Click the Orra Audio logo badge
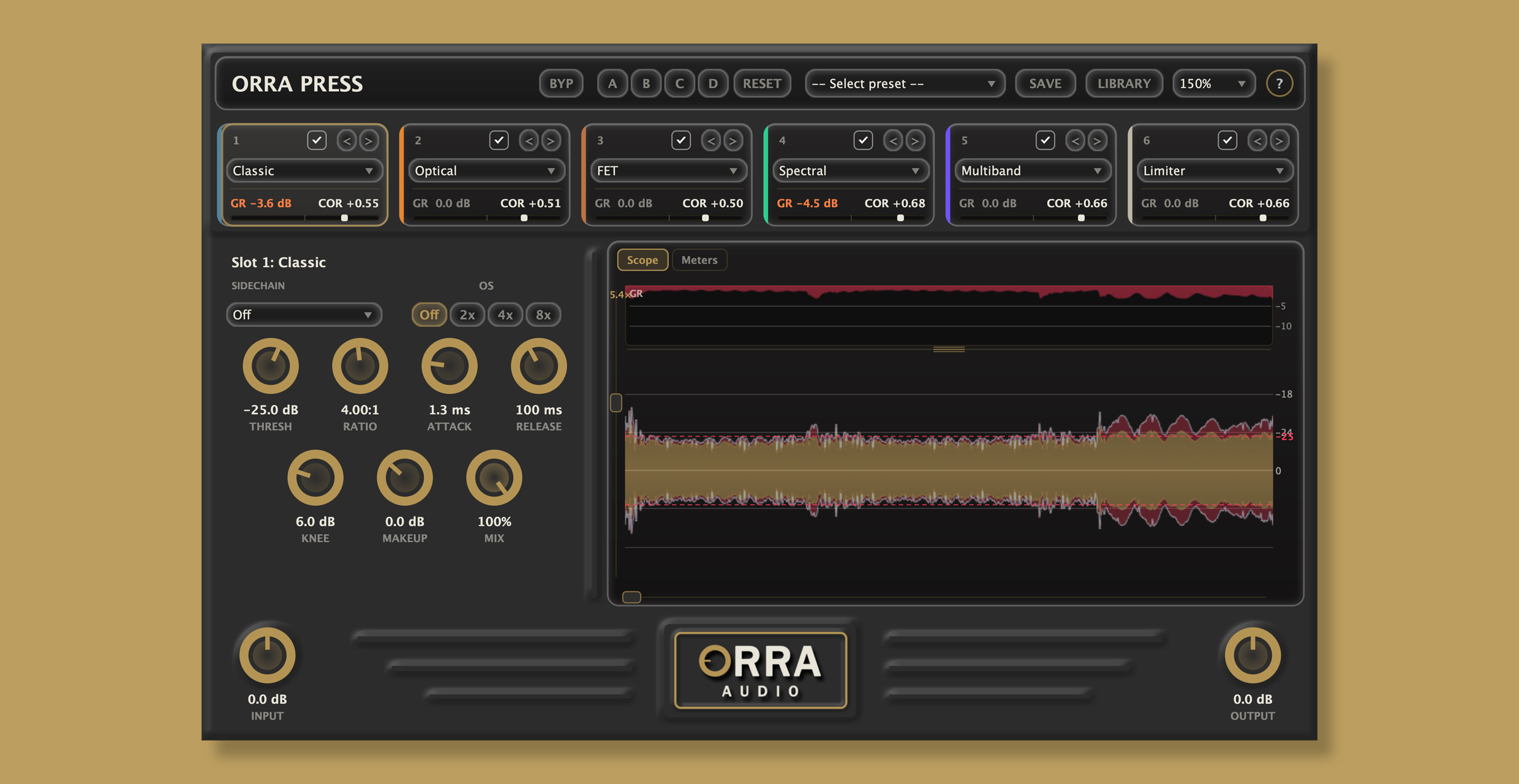This screenshot has width=1519, height=784. click(760, 670)
